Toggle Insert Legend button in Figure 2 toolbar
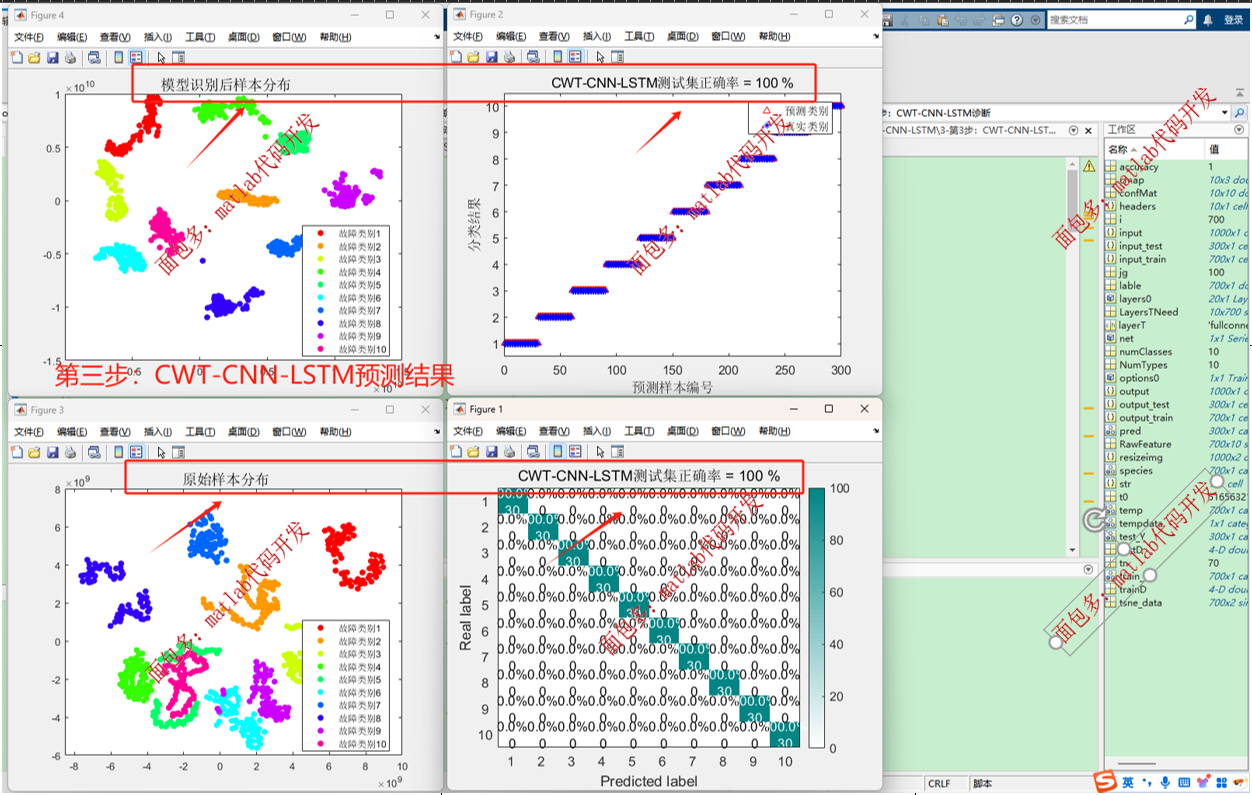Image resolution: width=1252 pixels, height=795 pixels. coord(576,58)
